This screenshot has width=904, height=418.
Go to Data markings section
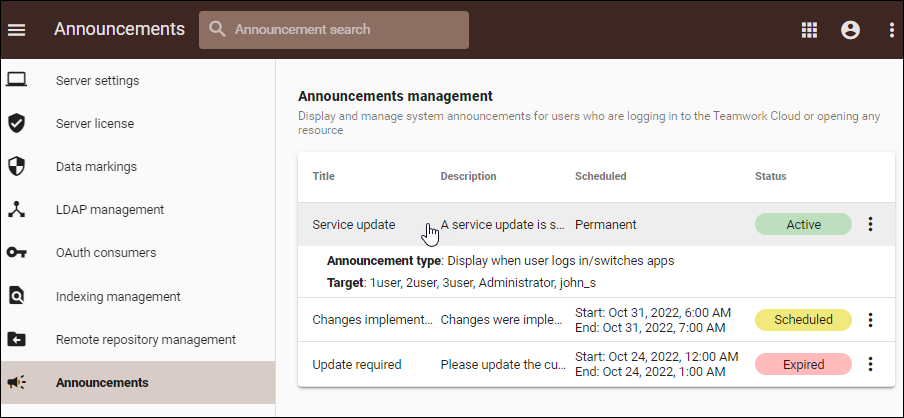[96, 166]
